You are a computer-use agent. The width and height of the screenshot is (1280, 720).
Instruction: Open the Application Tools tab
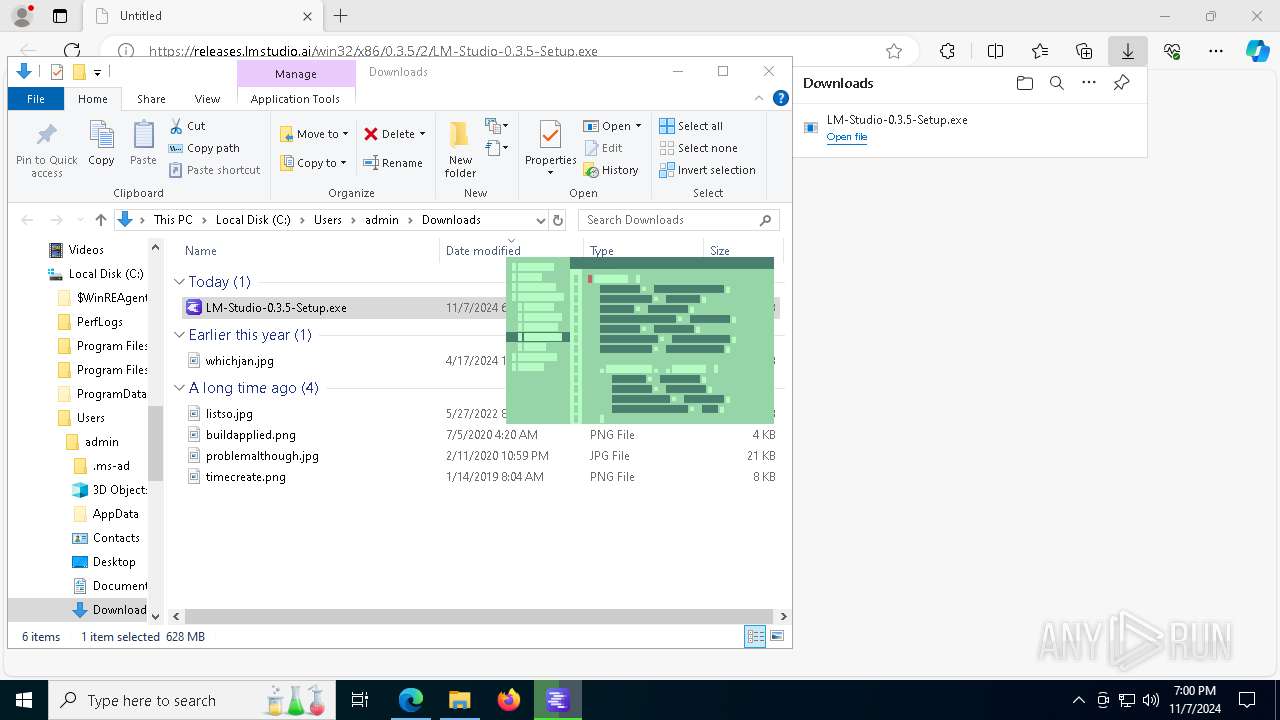295,99
